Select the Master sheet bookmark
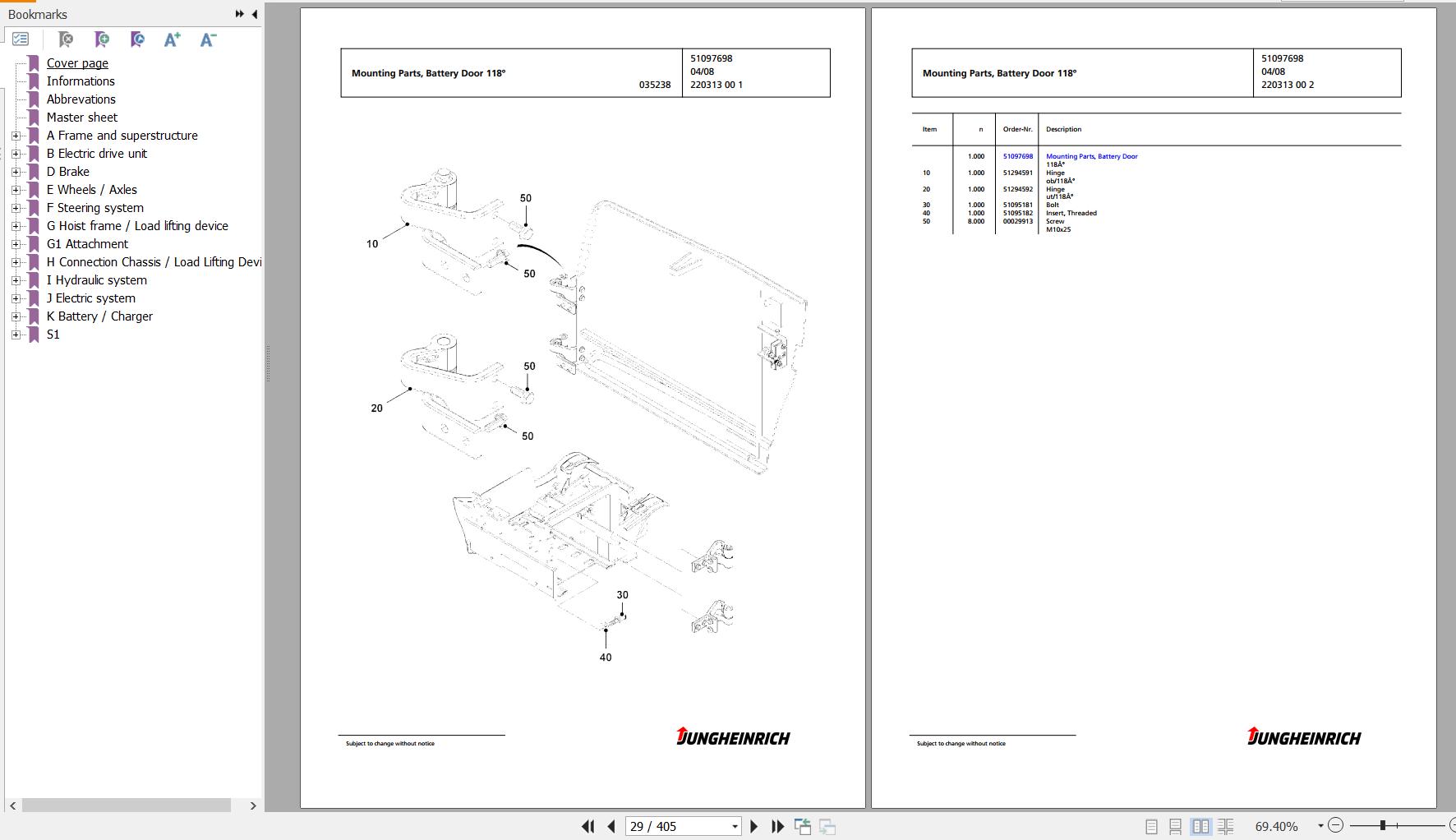Screen dimensions: 1456x840 pos(81,118)
